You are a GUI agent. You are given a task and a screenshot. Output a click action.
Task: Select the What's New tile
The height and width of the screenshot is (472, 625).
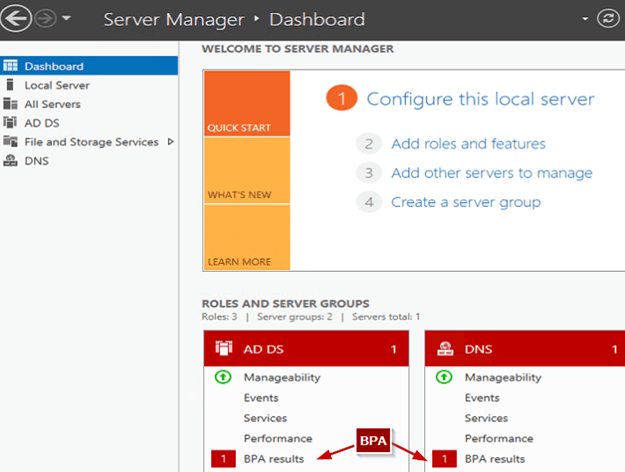tap(247, 171)
